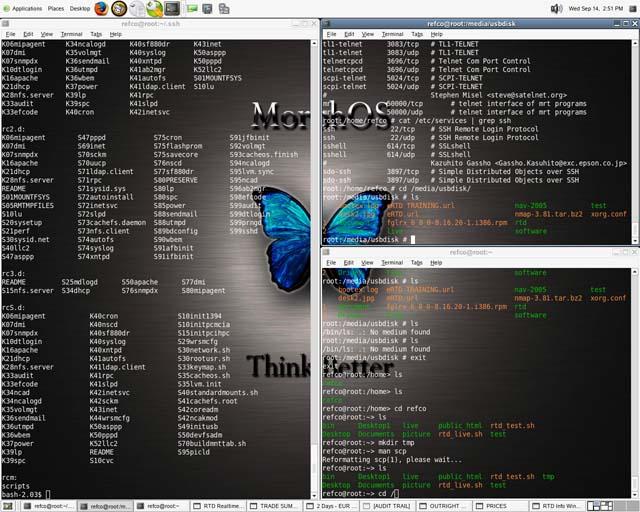The height and width of the screenshot is (512, 640).
Task: Click the 'SSH Remote Login Protocol' 22/tcp line
Action: tap(431, 129)
